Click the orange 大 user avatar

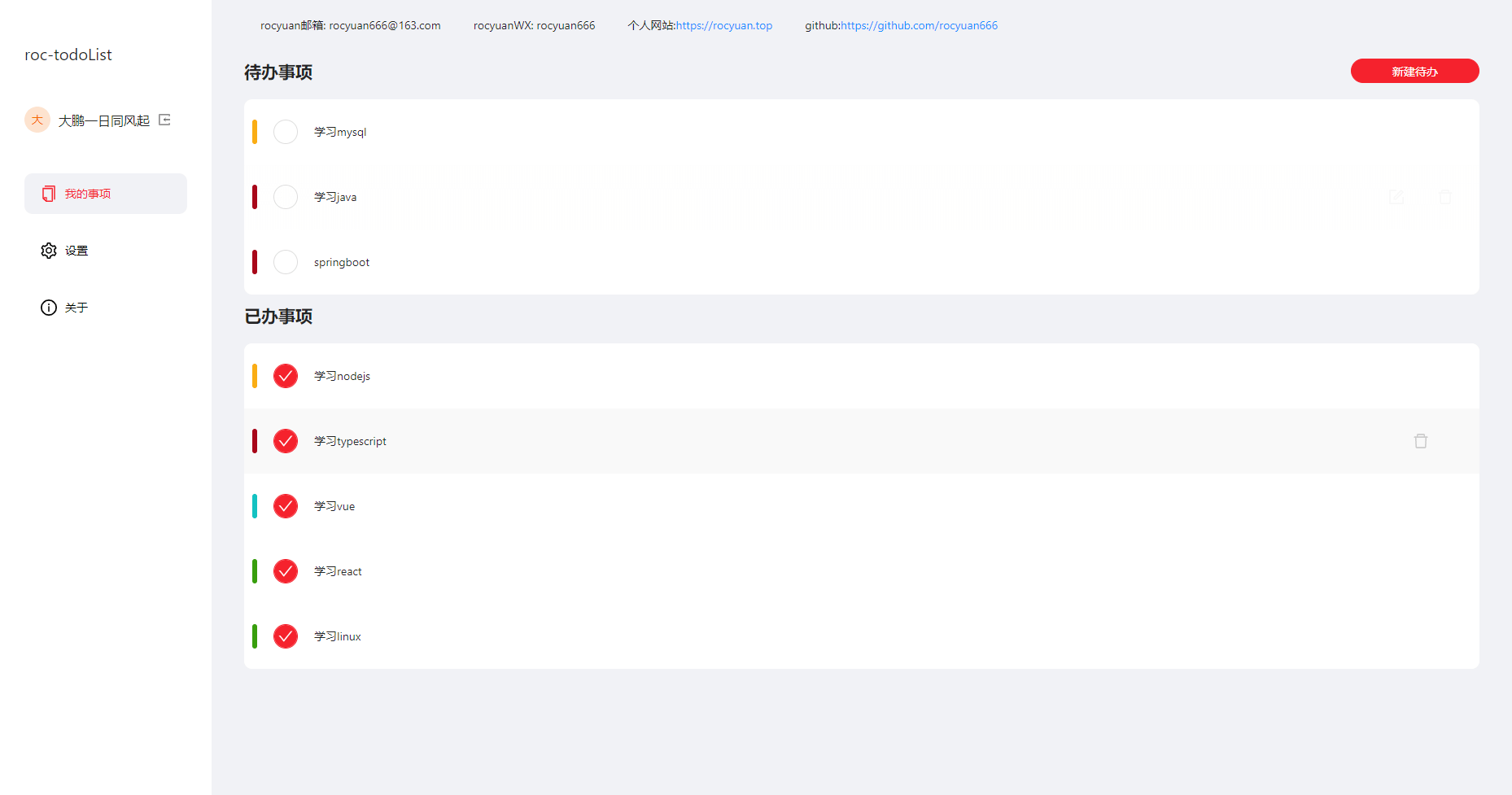37,120
